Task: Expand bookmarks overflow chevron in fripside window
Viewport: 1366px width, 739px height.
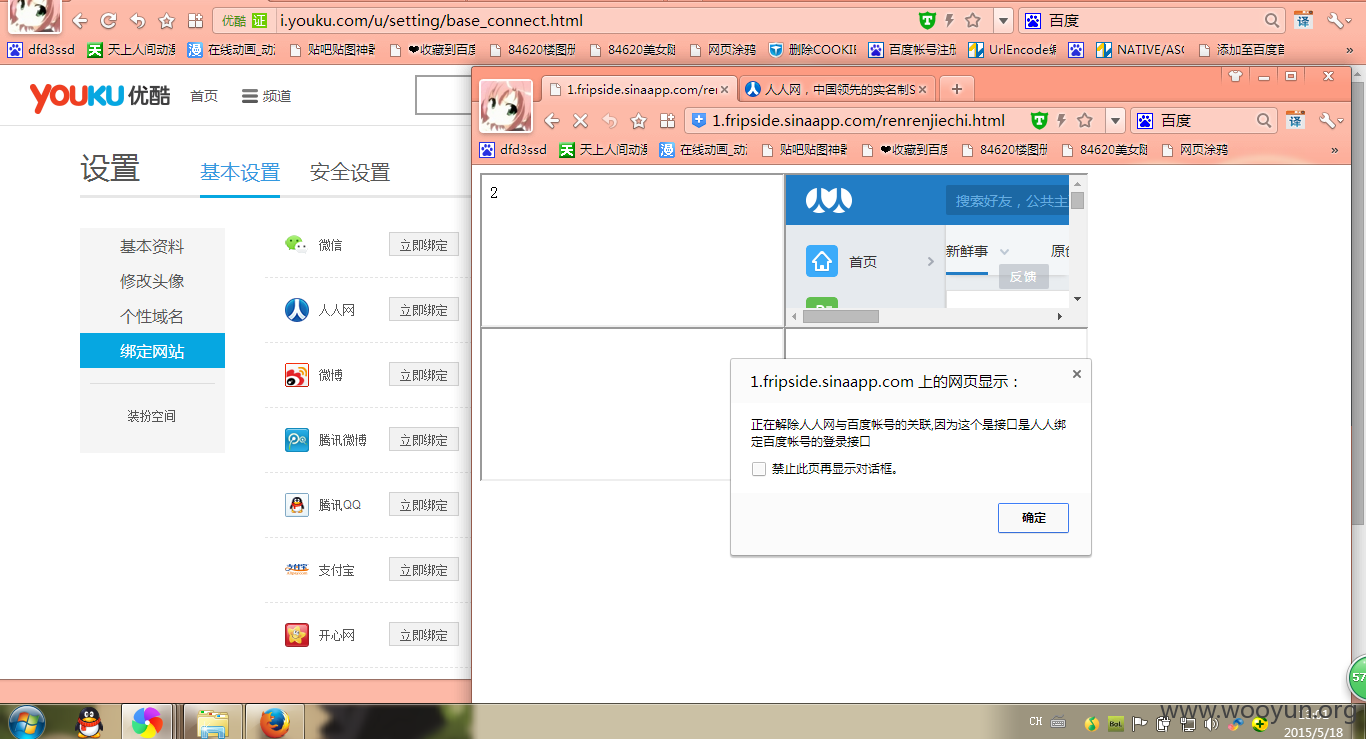Action: (x=1335, y=150)
